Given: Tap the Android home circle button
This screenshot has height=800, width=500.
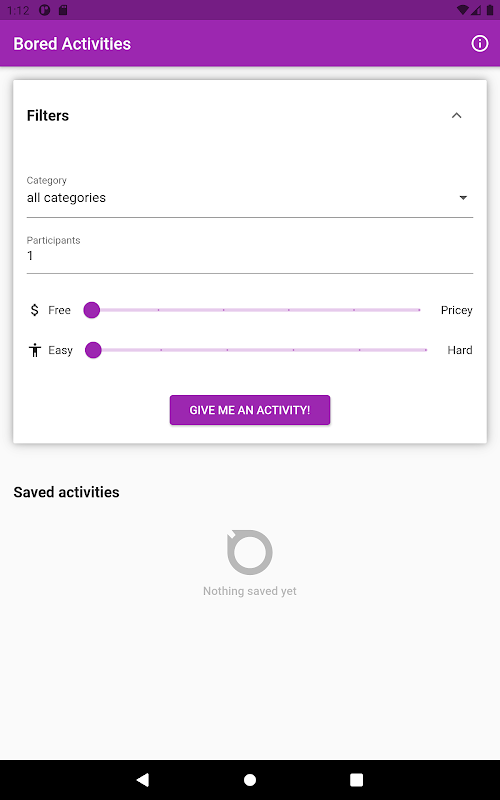Looking at the screenshot, I should tap(249, 780).
